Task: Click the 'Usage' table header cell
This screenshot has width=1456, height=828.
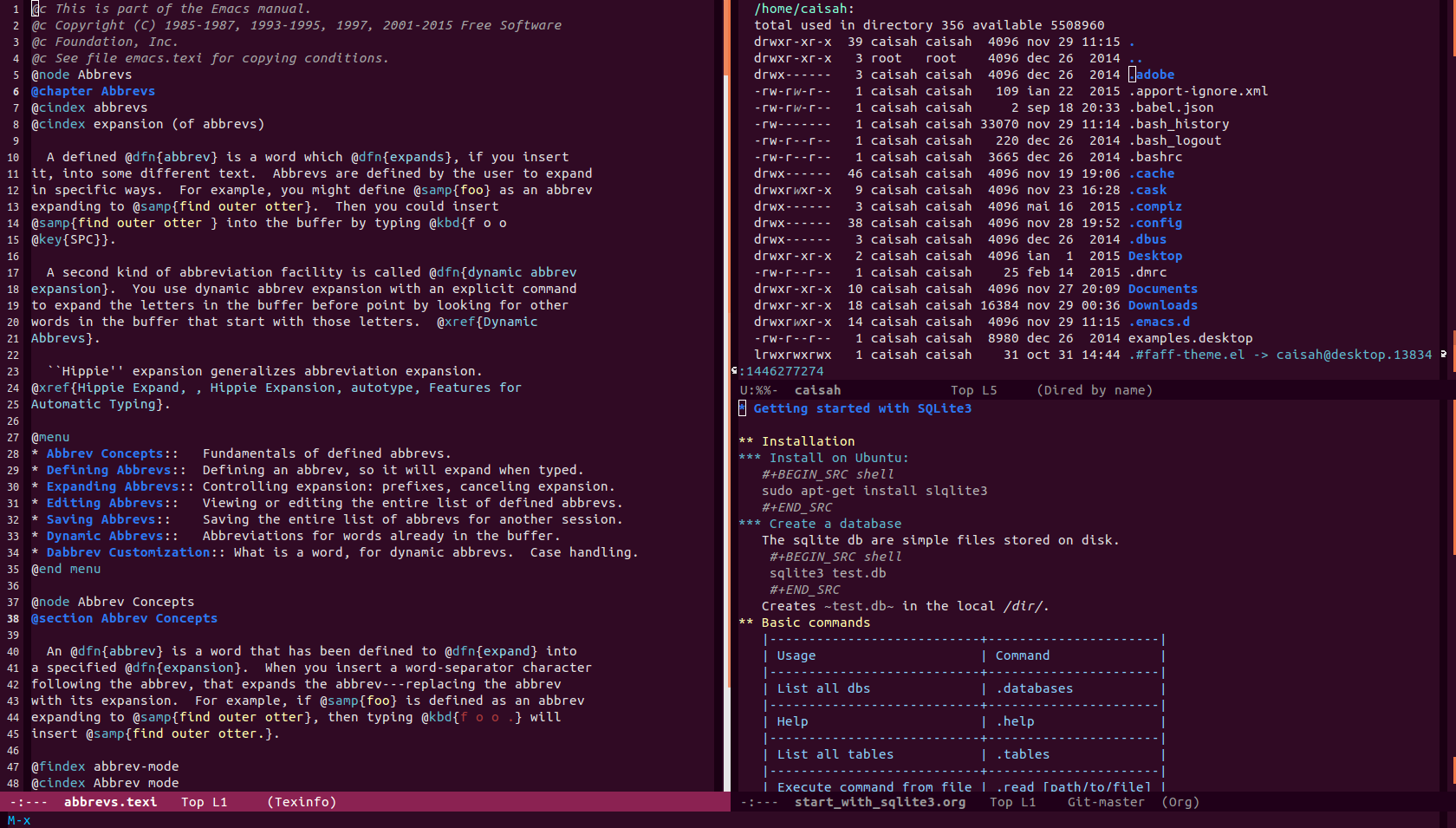Action: point(796,655)
